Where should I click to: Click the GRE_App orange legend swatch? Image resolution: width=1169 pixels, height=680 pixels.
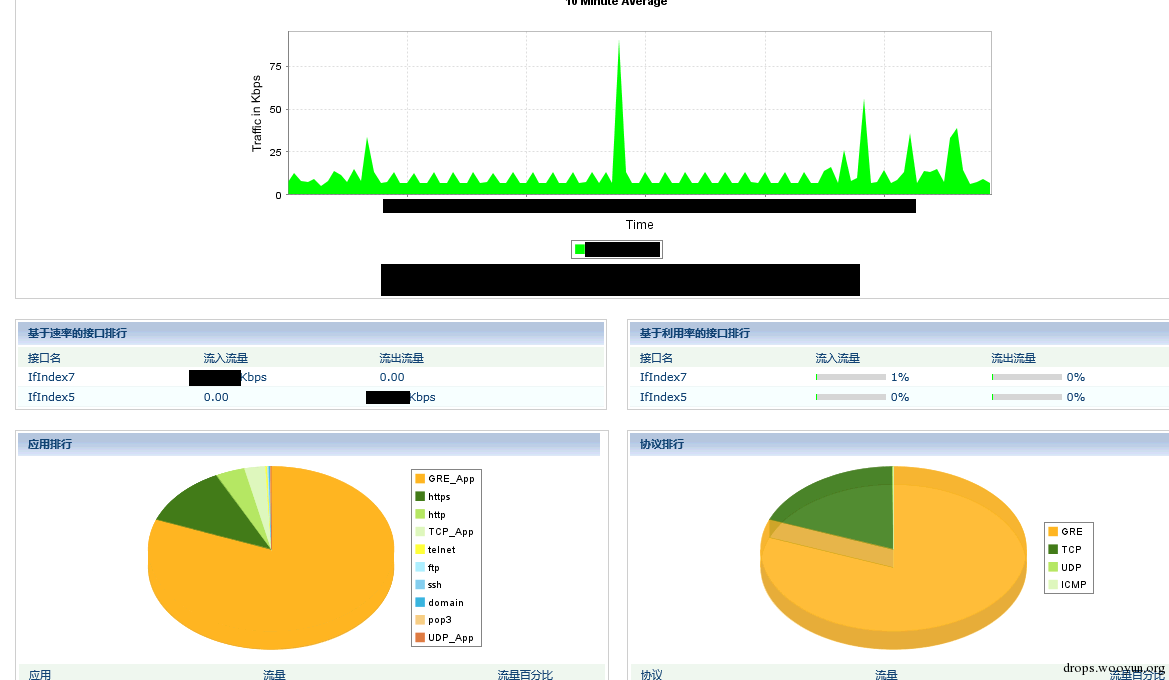[x=420, y=479]
